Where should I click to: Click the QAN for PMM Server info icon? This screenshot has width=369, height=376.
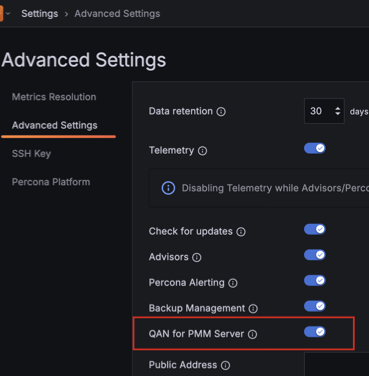point(253,334)
